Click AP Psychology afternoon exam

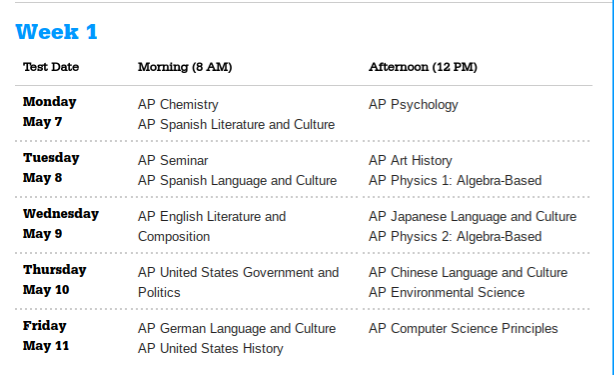coord(413,105)
